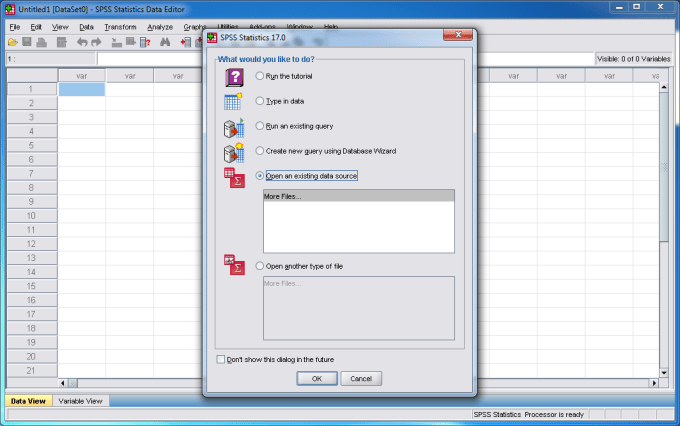Click the Open file folder toolbar icon
The height and width of the screenshot is (426, 680).
pos(13,42)
